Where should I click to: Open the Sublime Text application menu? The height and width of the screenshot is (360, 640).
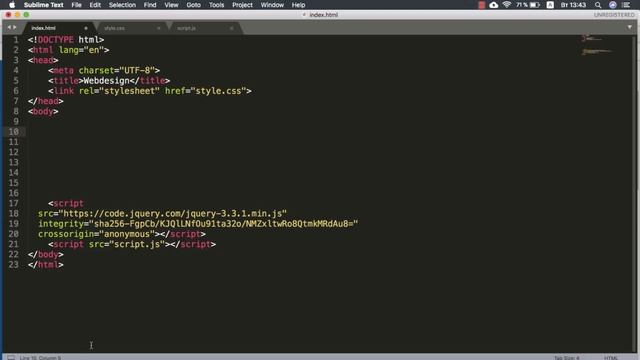tap(43, 5)
